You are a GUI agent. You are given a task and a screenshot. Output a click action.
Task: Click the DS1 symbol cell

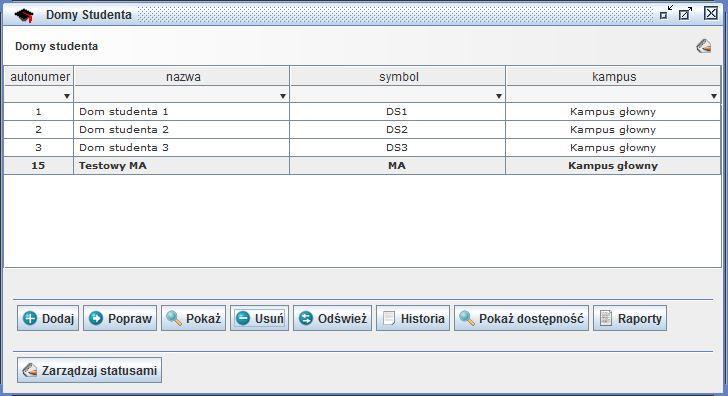[397, 112]
